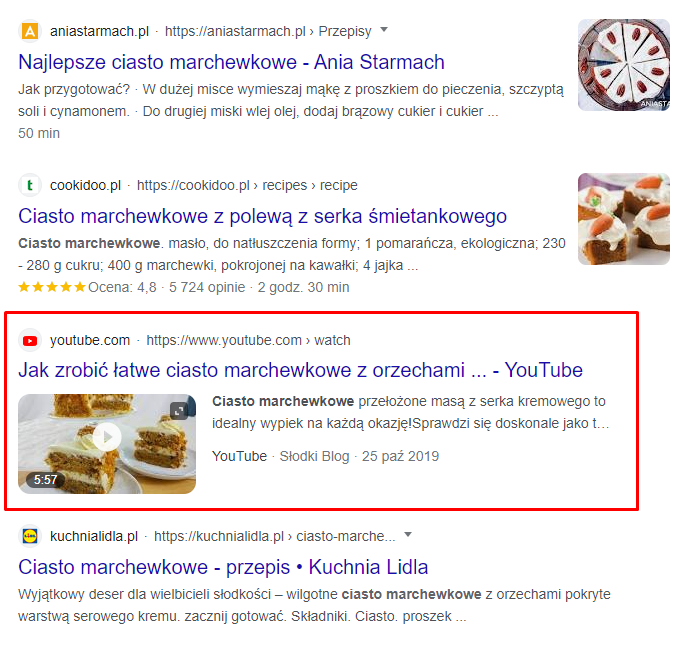
Task: Expand the video thumbnail fullscreen icon
Action: [179, 411]
